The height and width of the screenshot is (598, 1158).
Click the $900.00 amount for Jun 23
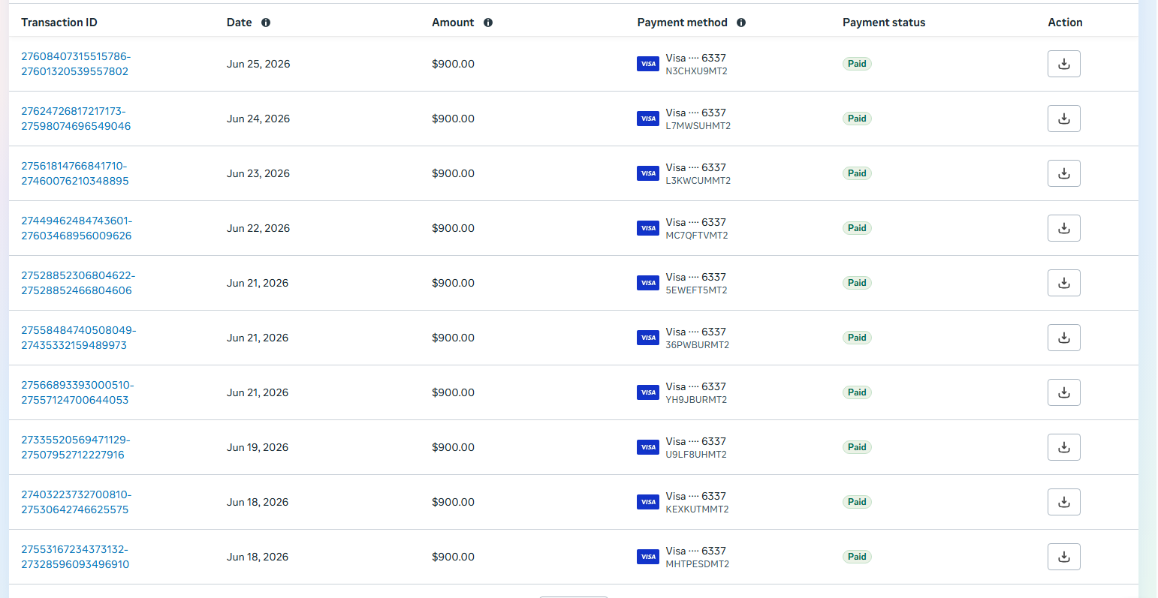point(453,173)
